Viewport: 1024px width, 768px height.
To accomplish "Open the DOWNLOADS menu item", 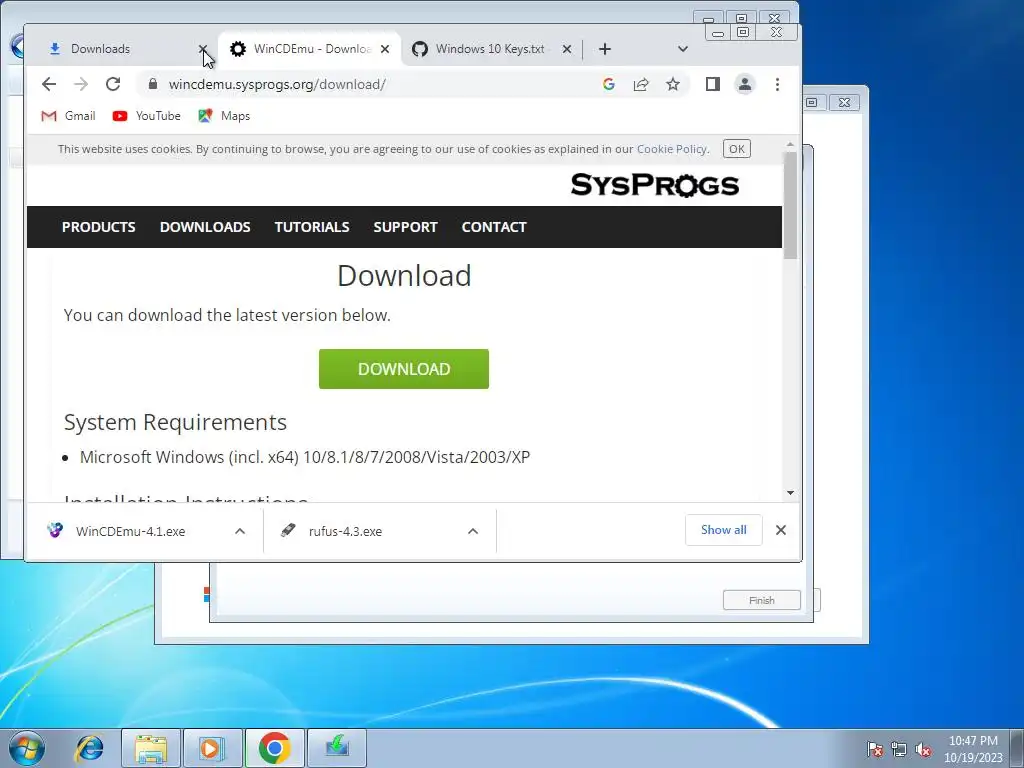I will tap(205, 227).
